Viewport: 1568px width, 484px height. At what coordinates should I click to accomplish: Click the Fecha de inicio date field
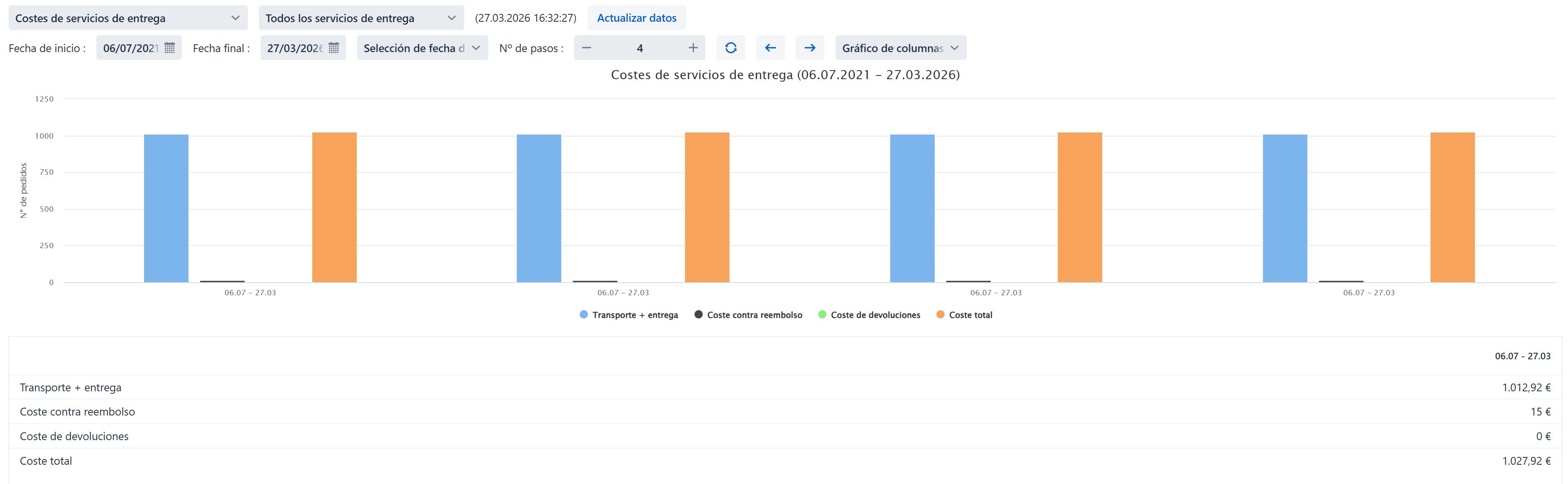pos(130,48)
